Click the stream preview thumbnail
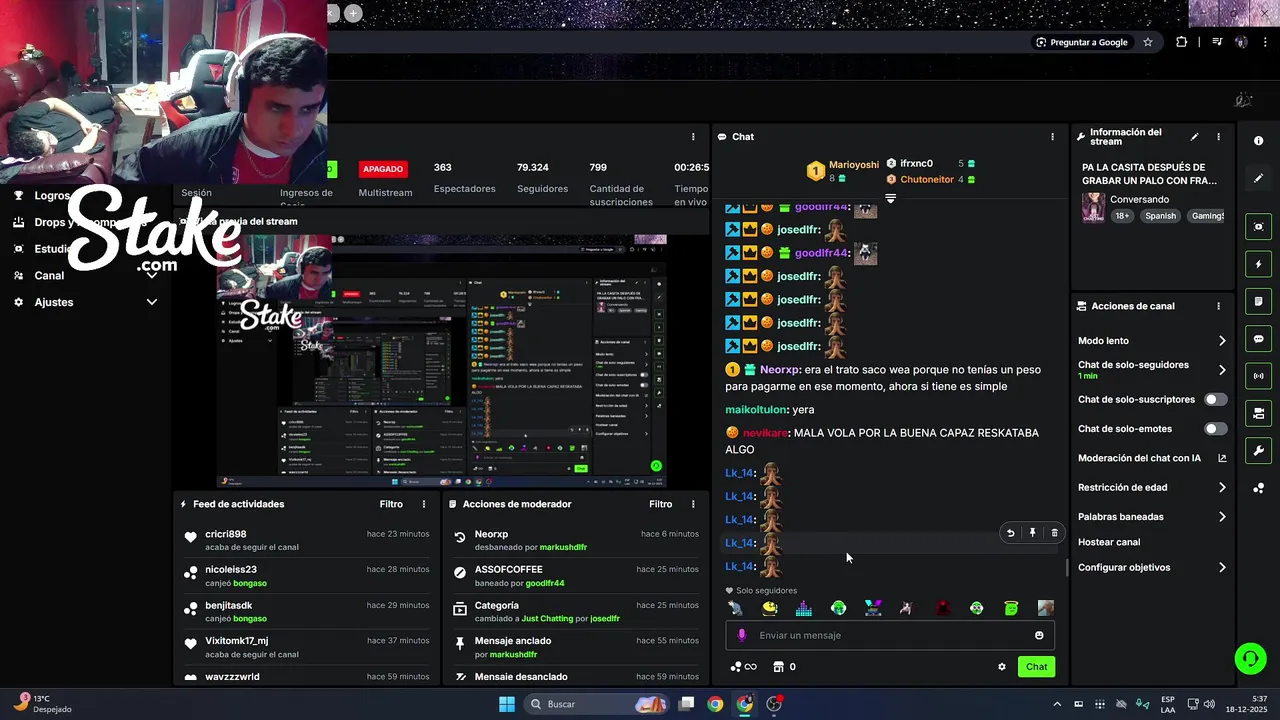Screen dimensions: 1280x720 click(x=442, y=361)
